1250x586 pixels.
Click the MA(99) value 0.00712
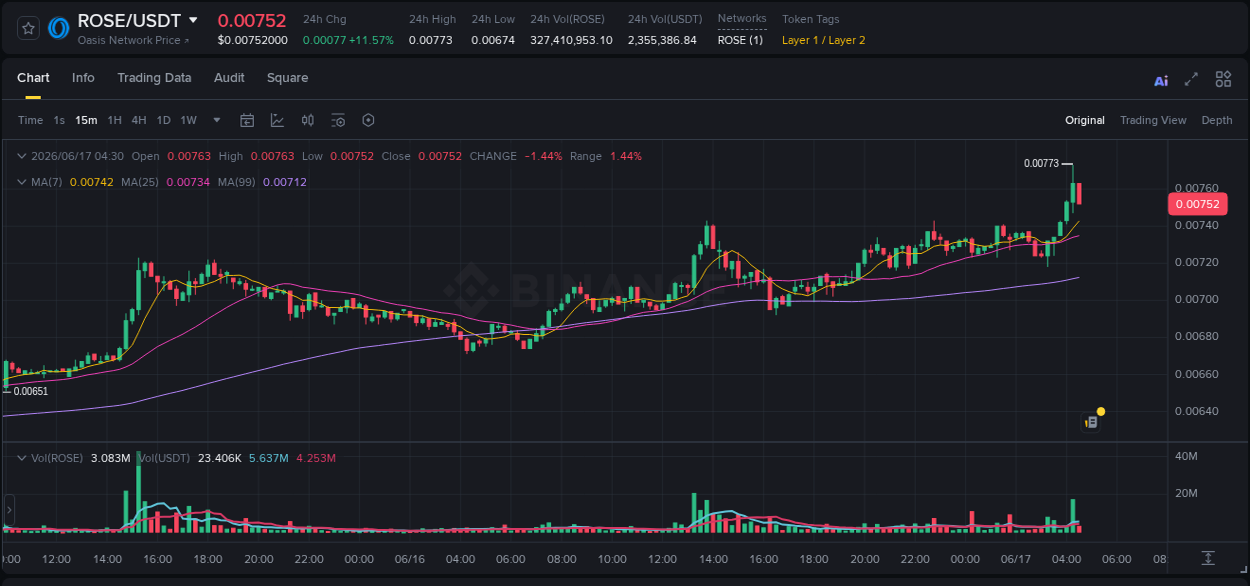[x=285, y=182]
